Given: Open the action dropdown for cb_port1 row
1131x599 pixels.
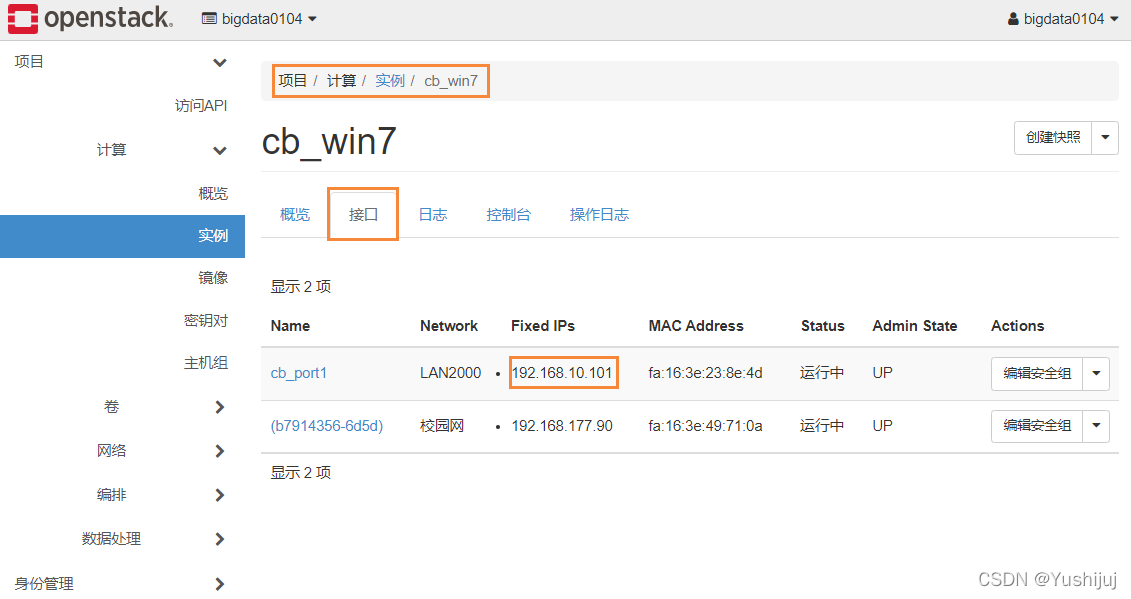Looking at the screenshot, I should pos(1096,374).
